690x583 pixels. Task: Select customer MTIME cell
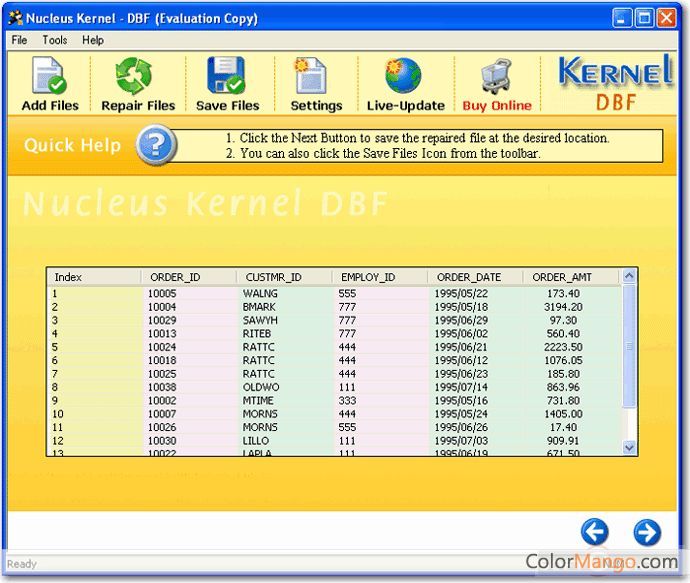point(258,400)
